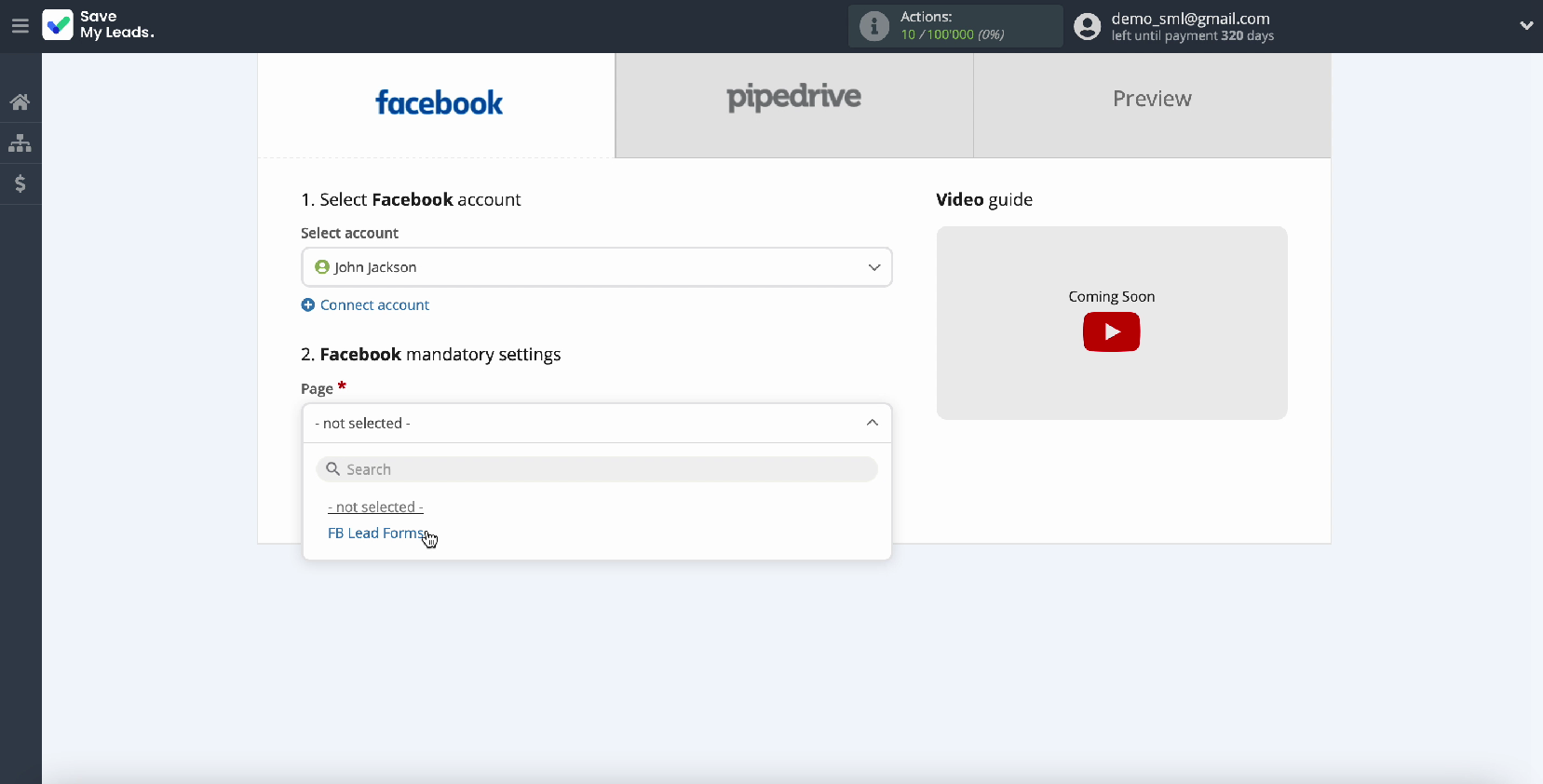Click the magnifier icon in the search field

pos(332,469)
